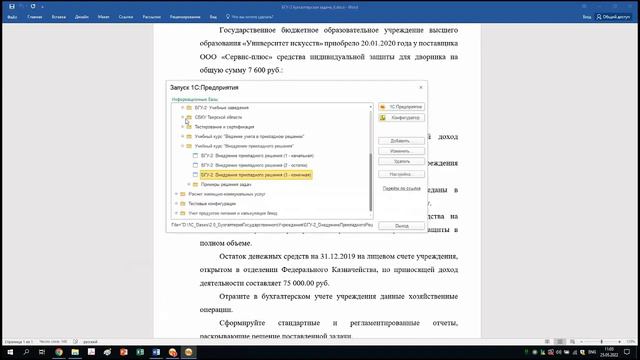Click the zoom slider in Word status bar

coord(601,342)
